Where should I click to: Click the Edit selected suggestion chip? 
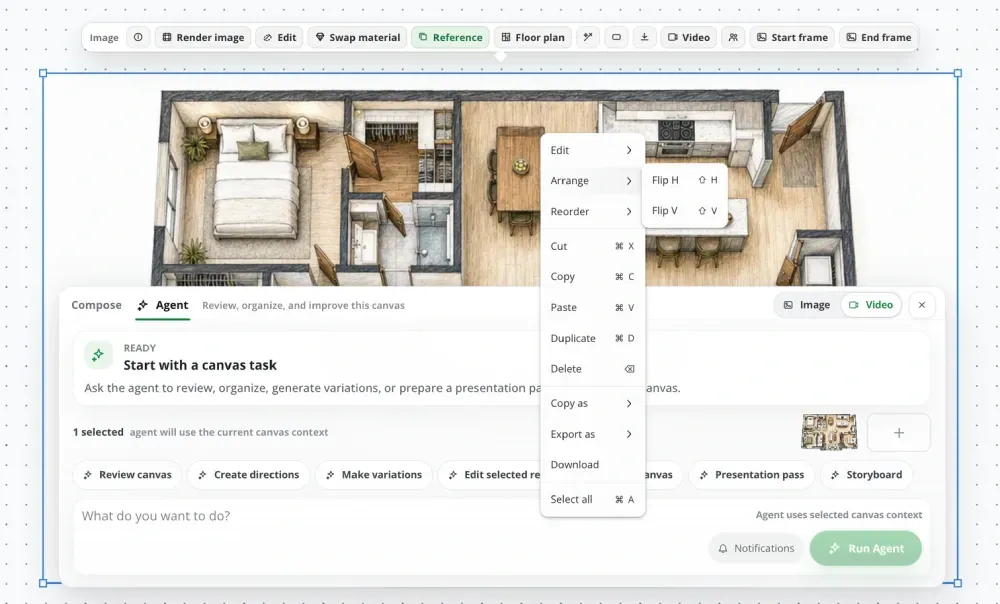pyautogui.click(x=490, y=475)
